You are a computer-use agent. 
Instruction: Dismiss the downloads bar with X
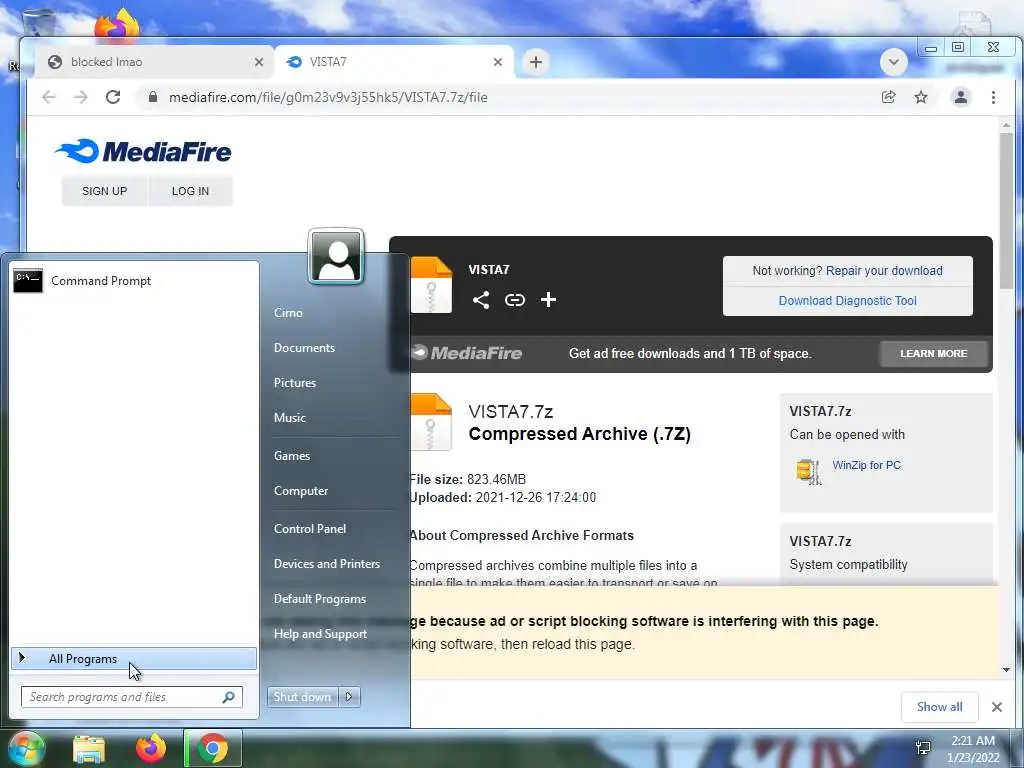(997, 707)
